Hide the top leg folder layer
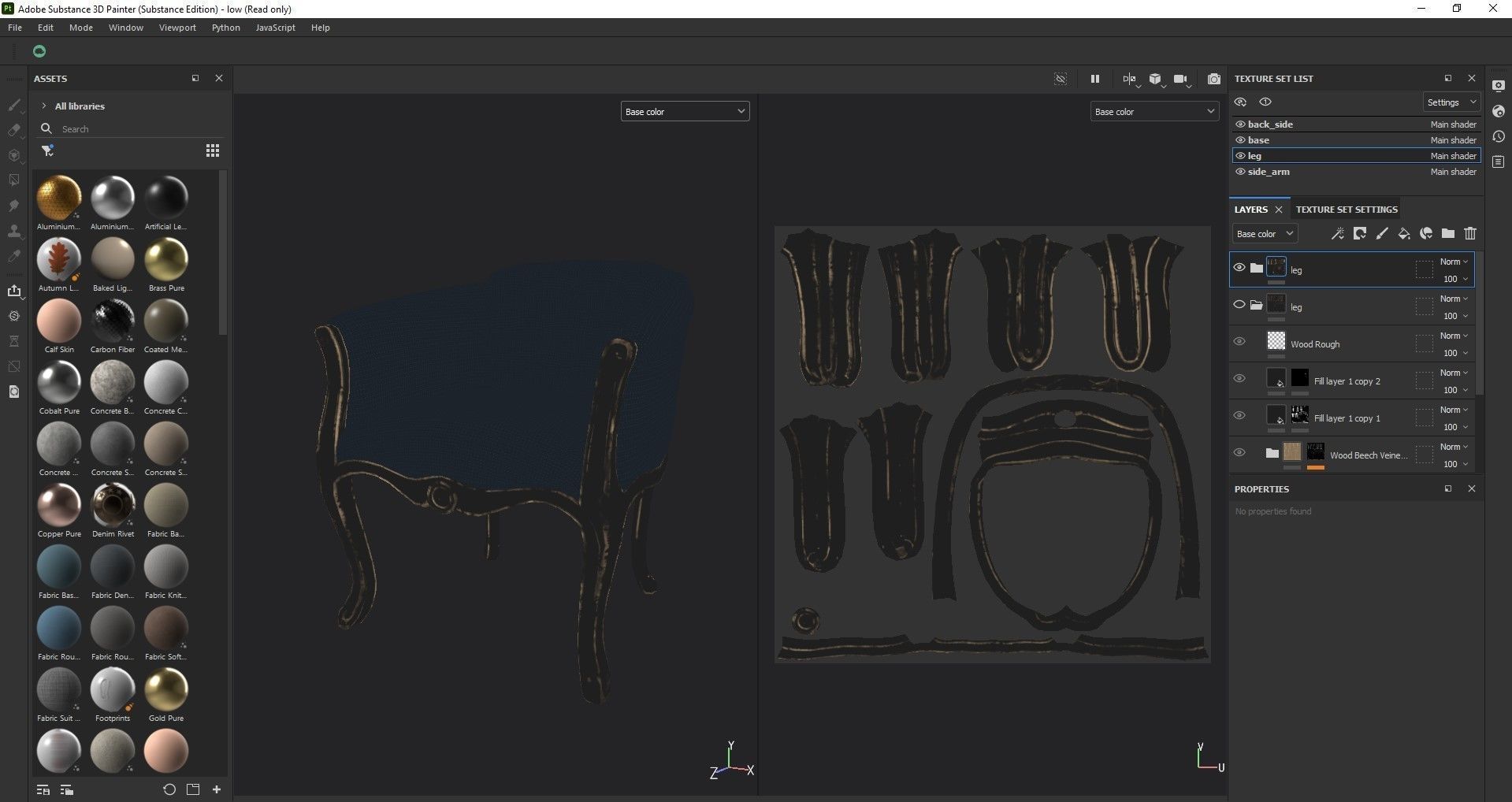Viewport: 1512px width, 802px height. pos(1239,268)
